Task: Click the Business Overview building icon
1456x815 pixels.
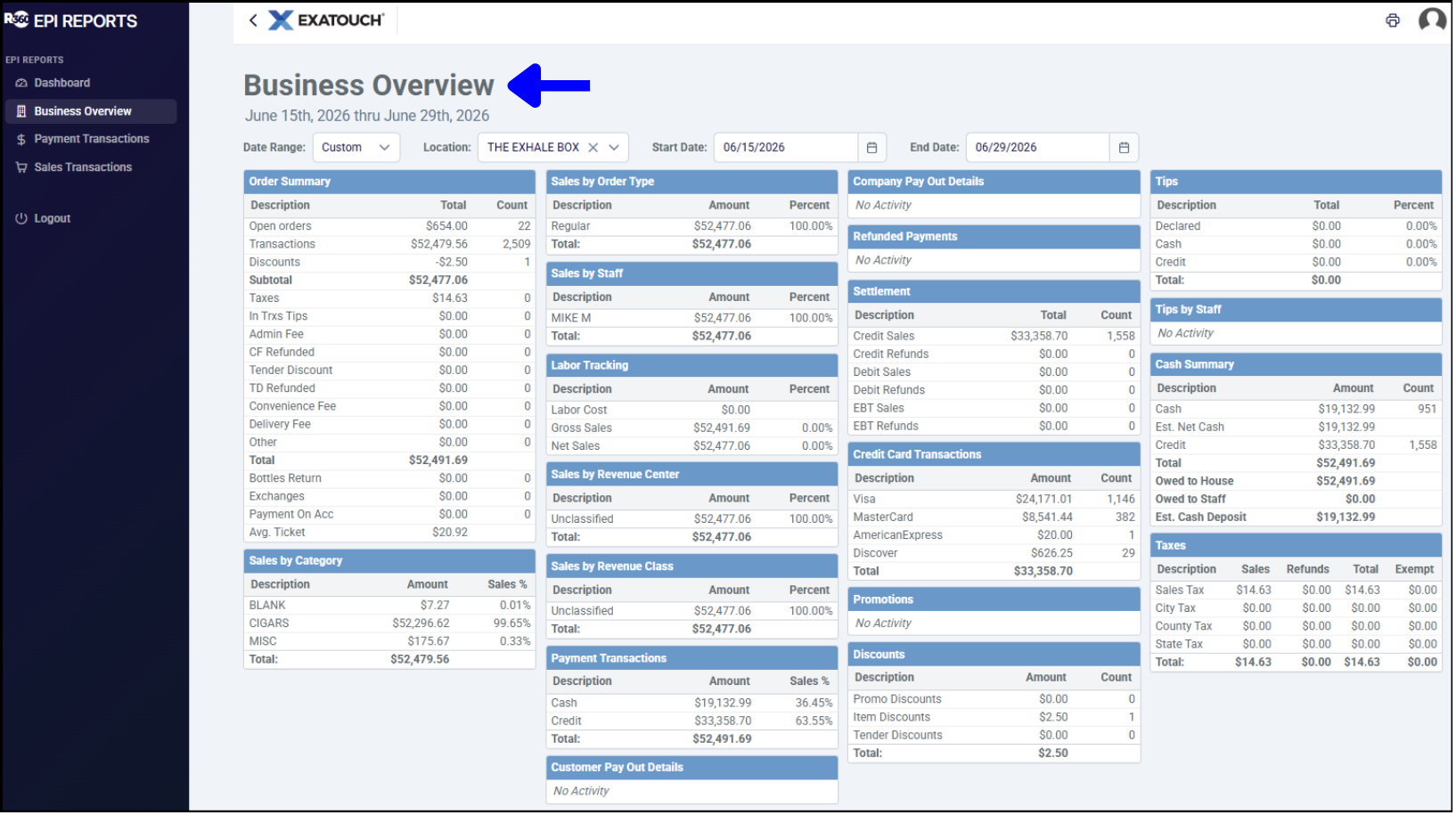Action: (x=21, y=111)
